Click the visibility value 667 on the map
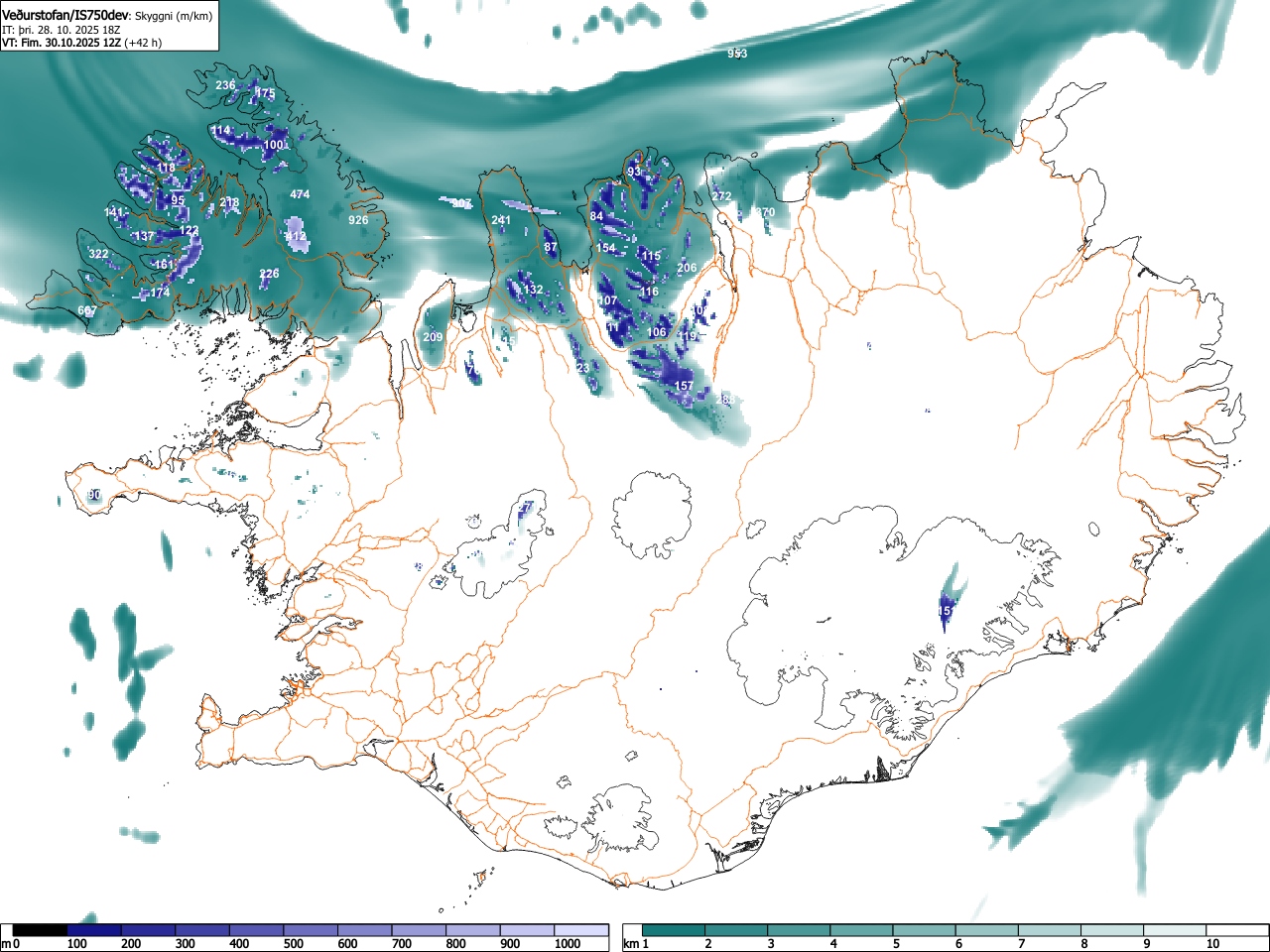 87,311
